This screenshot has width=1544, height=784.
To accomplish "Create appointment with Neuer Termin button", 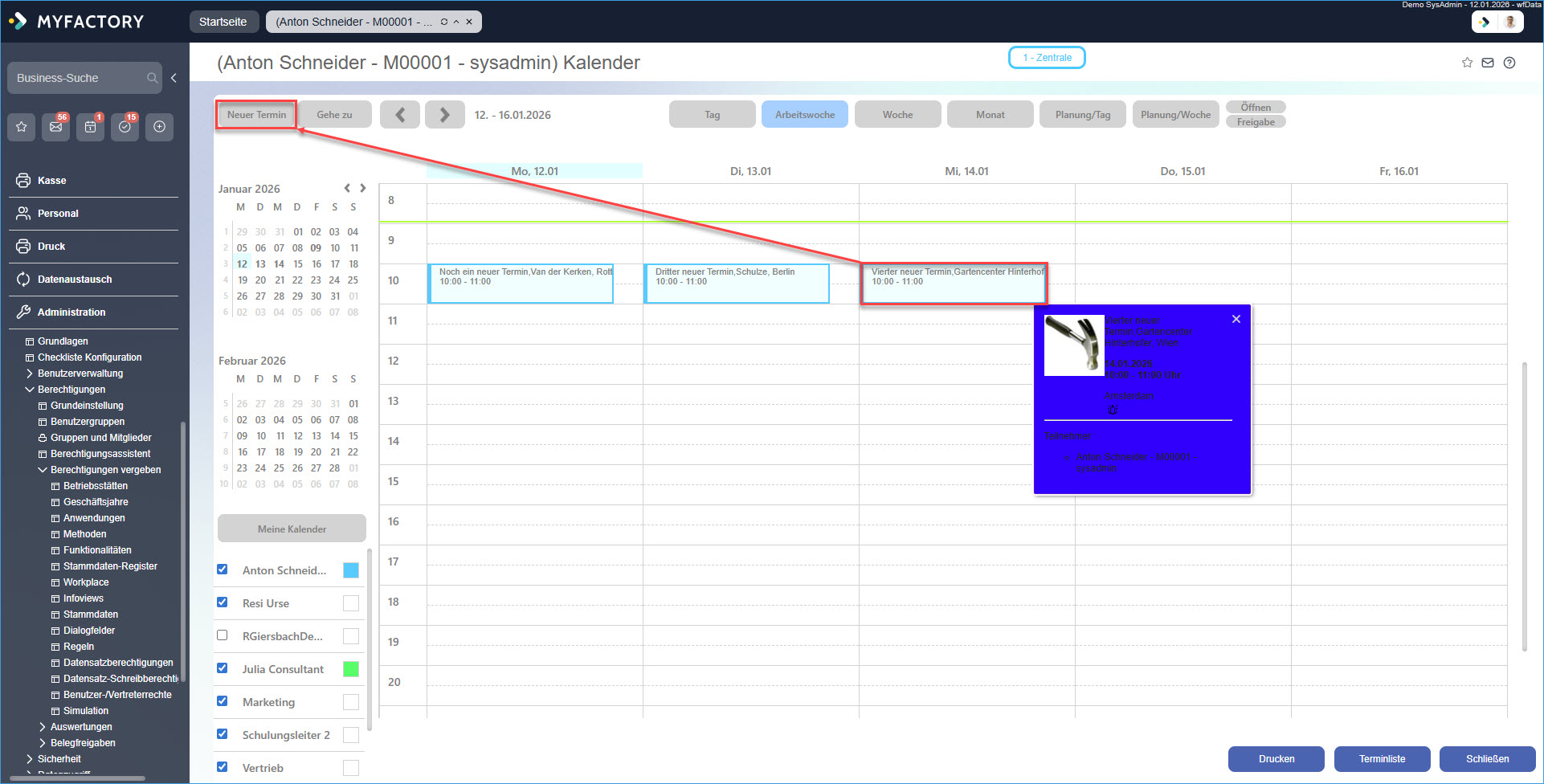I will tap(256, 115).
